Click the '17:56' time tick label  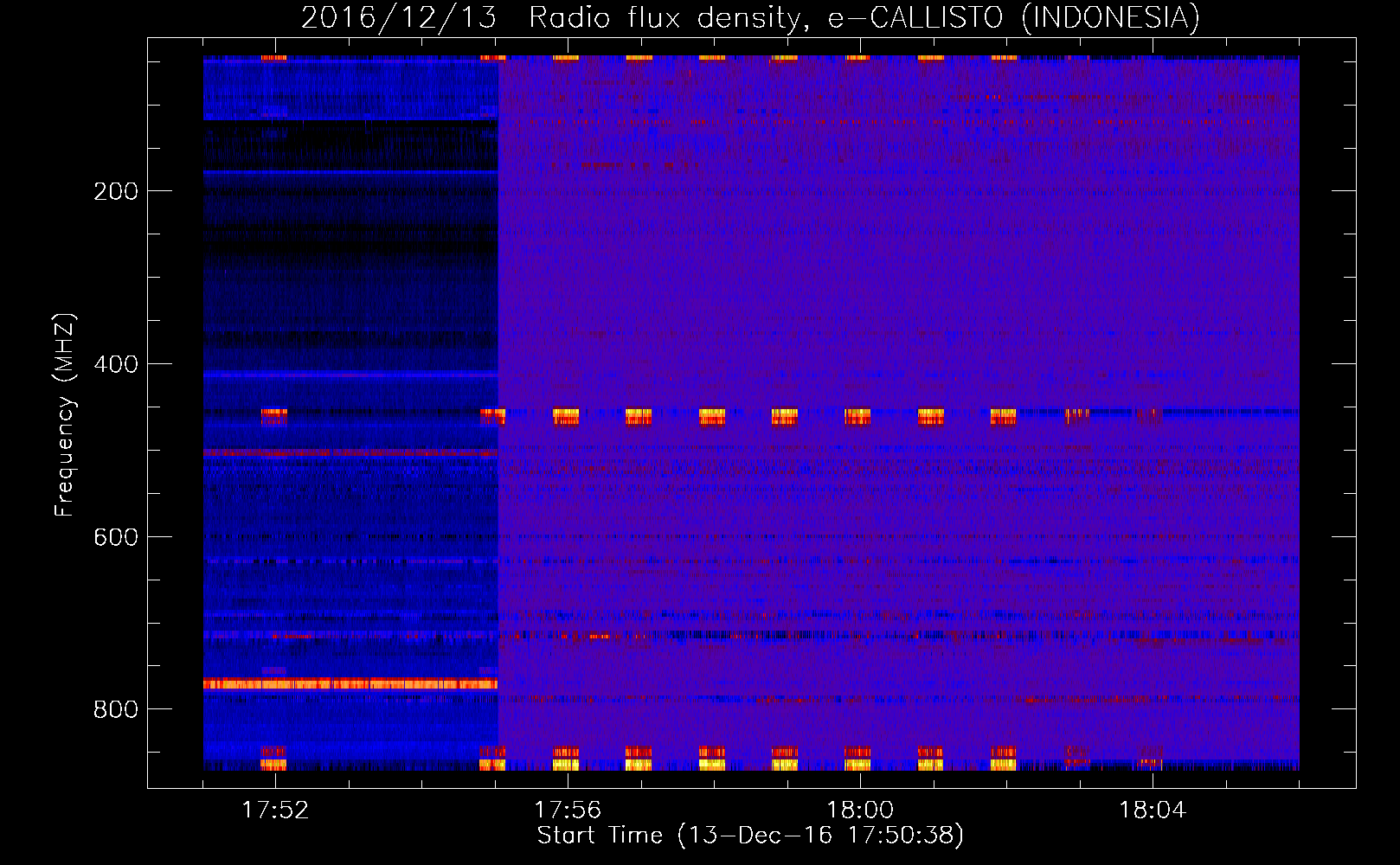click(568, 811)
